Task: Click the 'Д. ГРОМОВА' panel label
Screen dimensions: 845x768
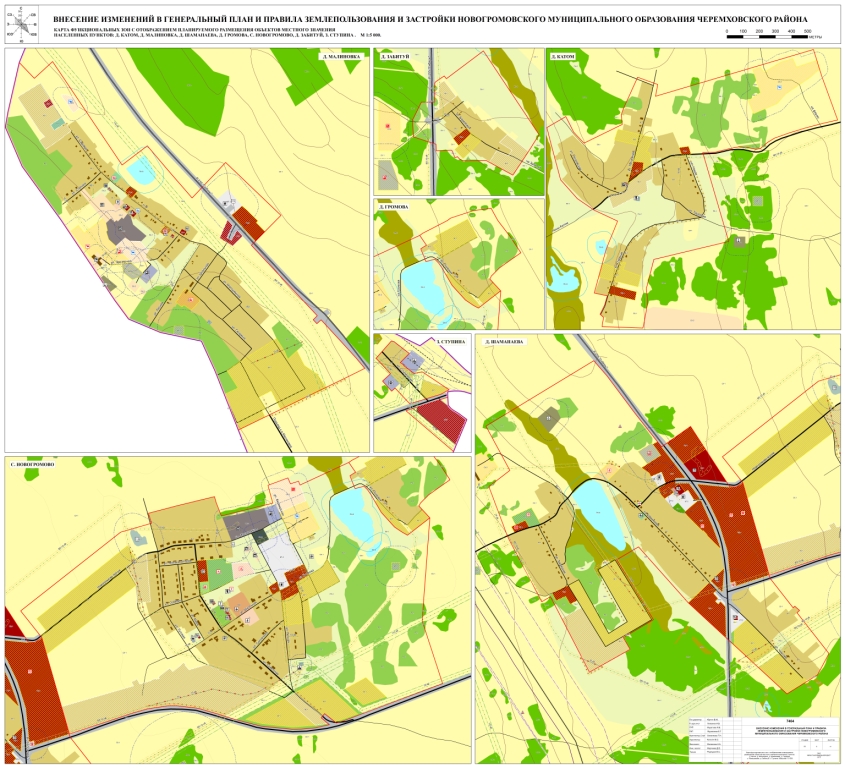Action: tap(394, 206)
